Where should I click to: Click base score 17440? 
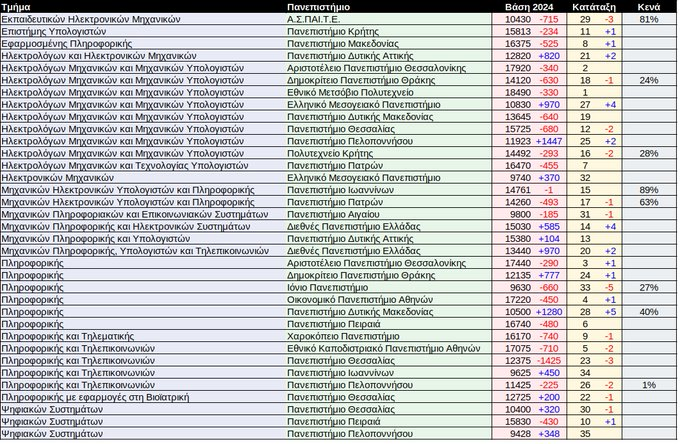pos(518,263)
